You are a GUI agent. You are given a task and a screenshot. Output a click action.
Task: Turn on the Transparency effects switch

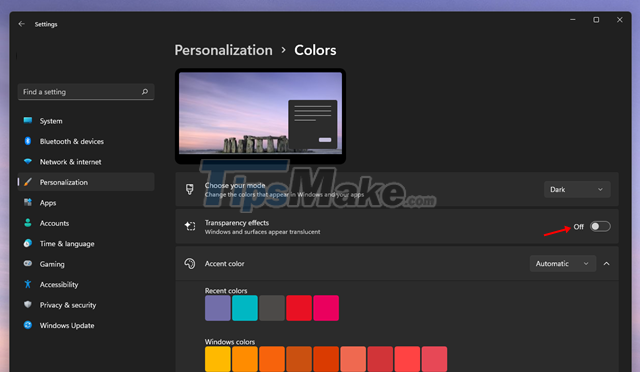coord(600,227)
